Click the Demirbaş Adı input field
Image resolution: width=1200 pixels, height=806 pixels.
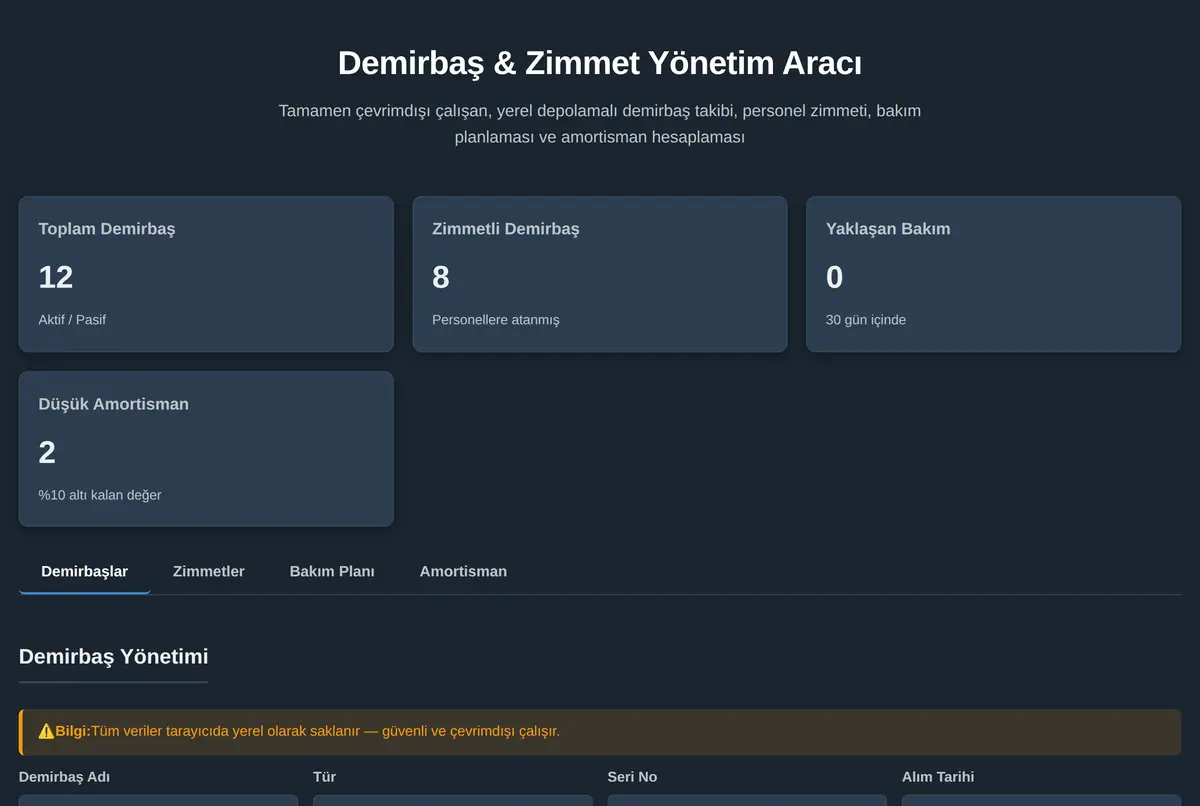tap(158, 800)
